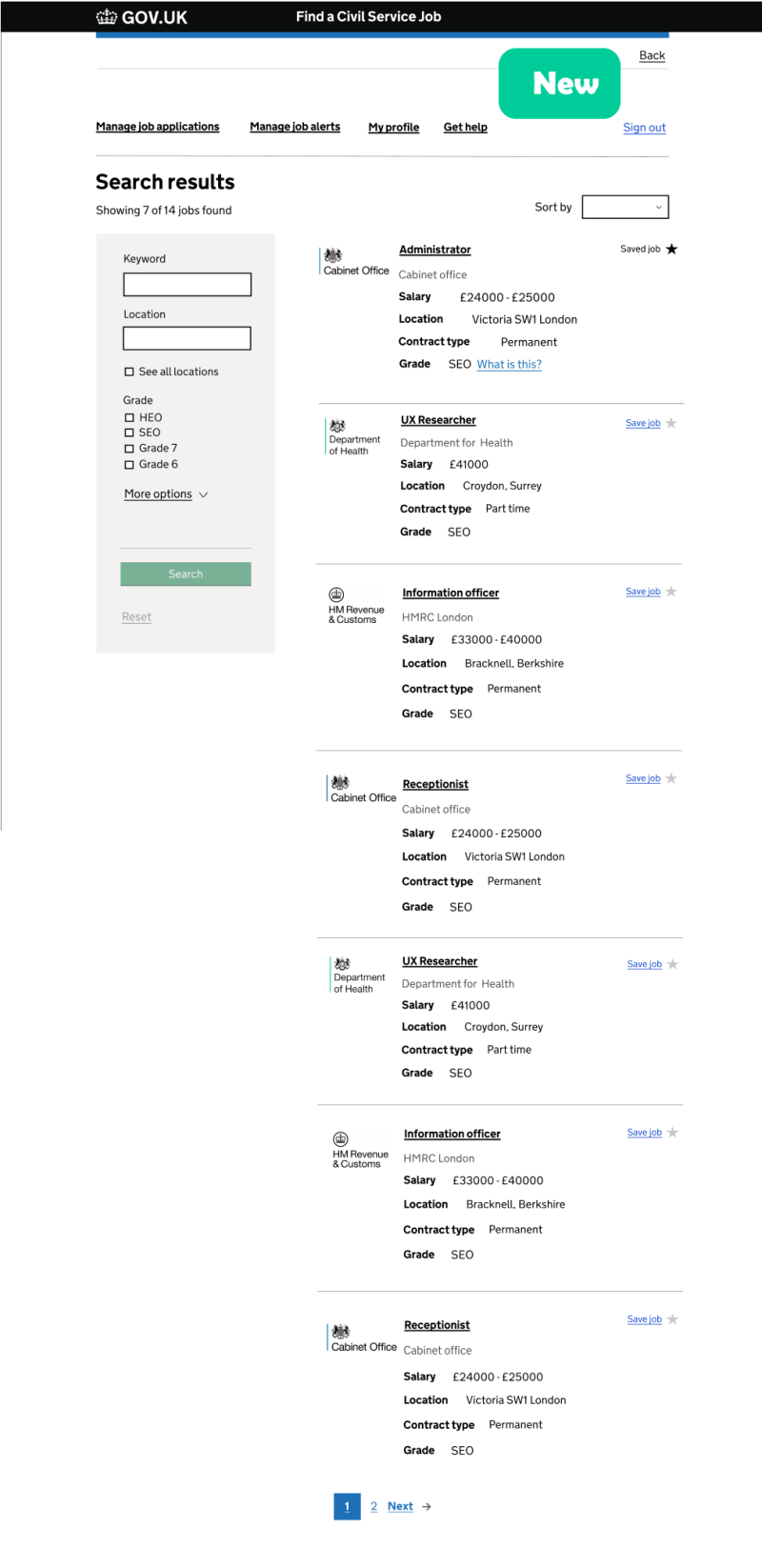This screenshot has width=762, height=1568.
Task: Unsave the Administrator job via black star
Action: tap(672, 250)
